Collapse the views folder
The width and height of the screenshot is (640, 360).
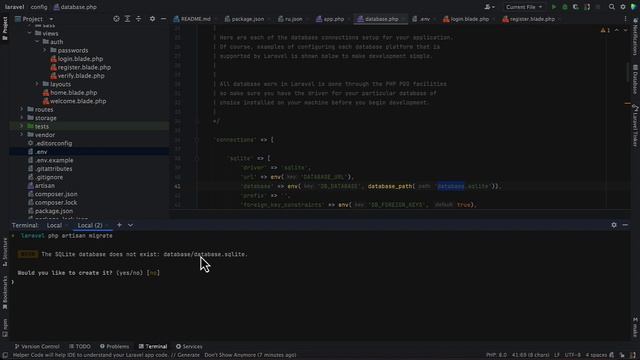coord(29,33)
